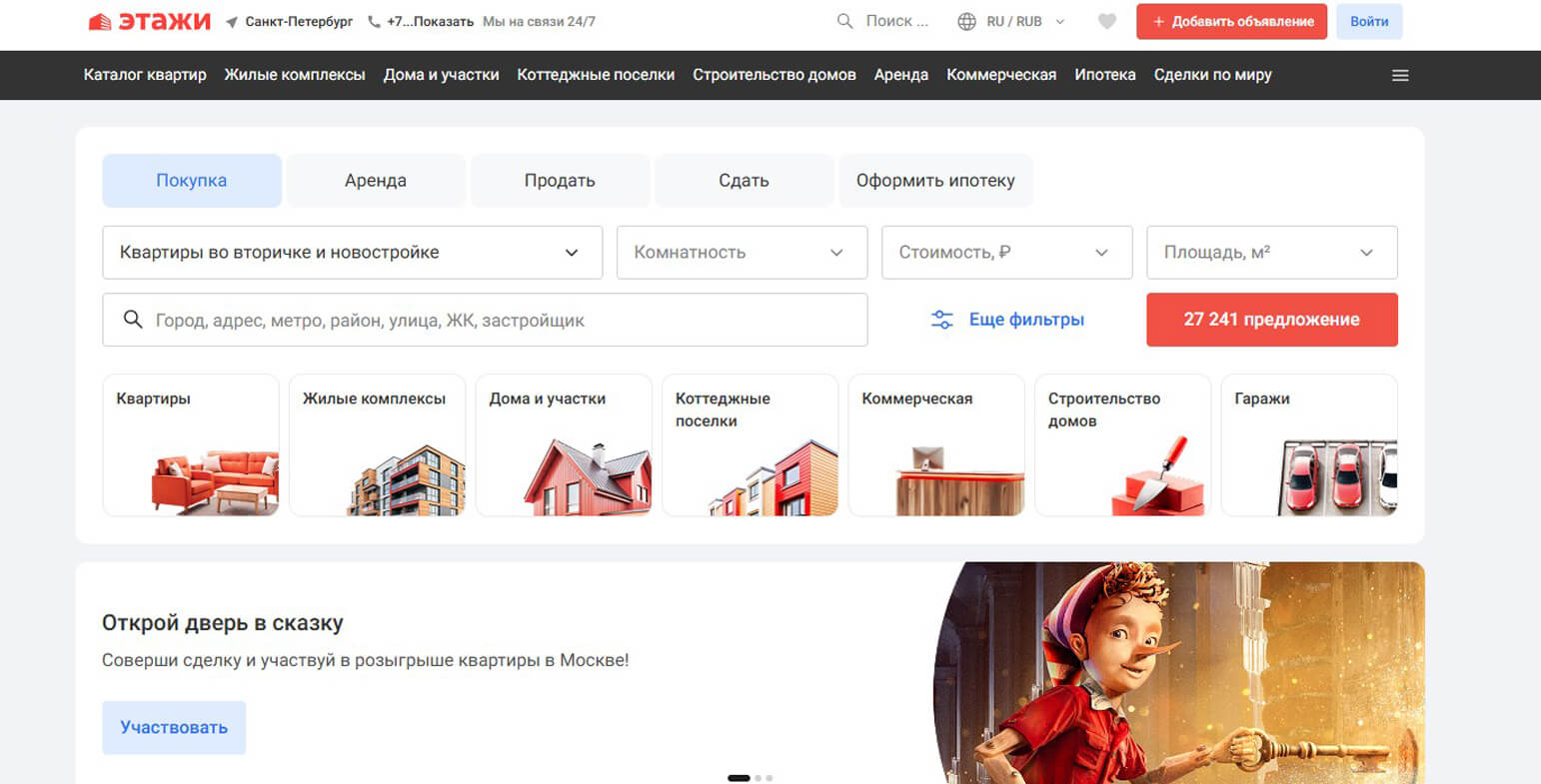Click the city, address, metro search field
This screenshot has width=1541, height=784.
485,320
